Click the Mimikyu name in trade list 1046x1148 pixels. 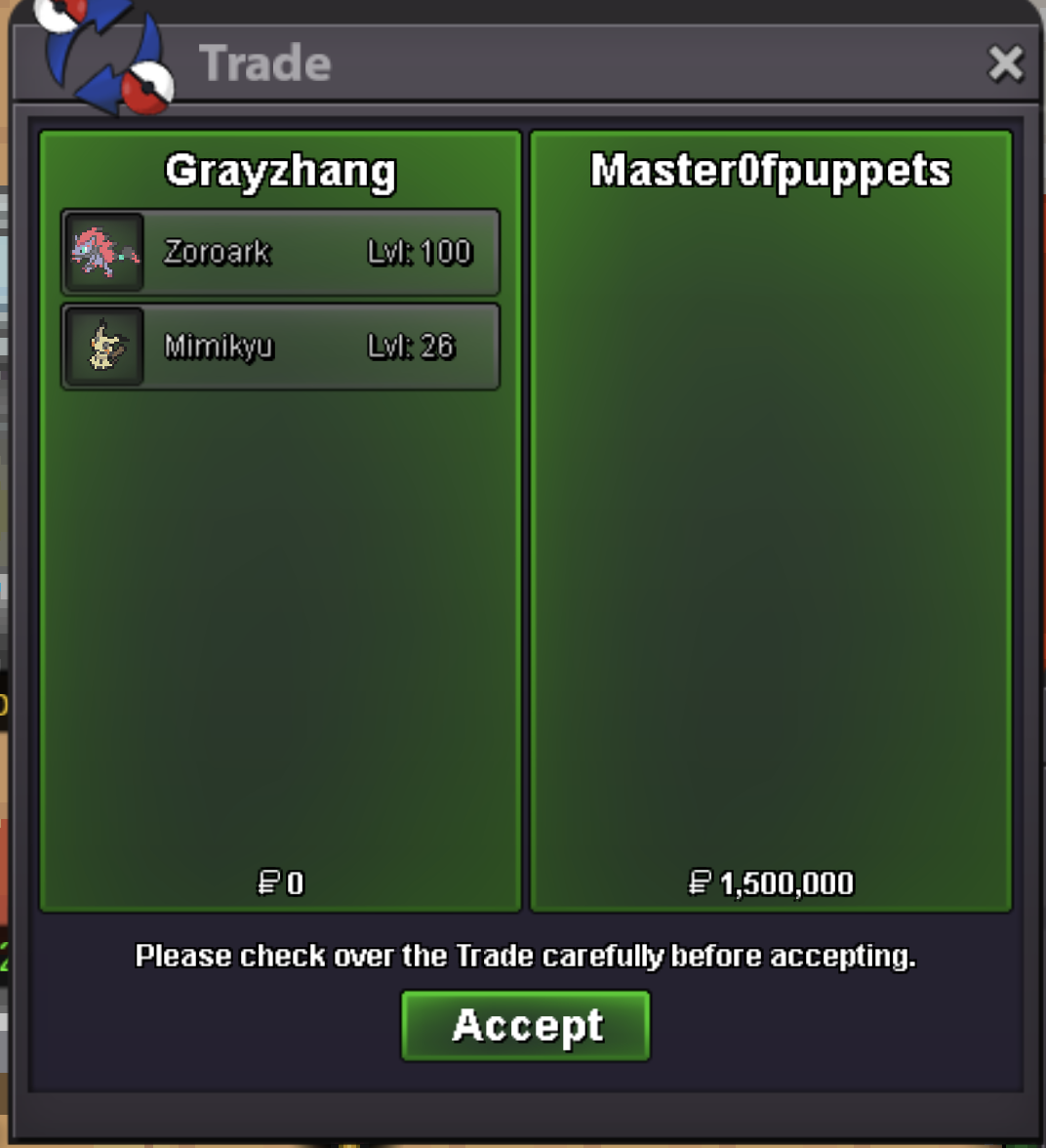219,347
